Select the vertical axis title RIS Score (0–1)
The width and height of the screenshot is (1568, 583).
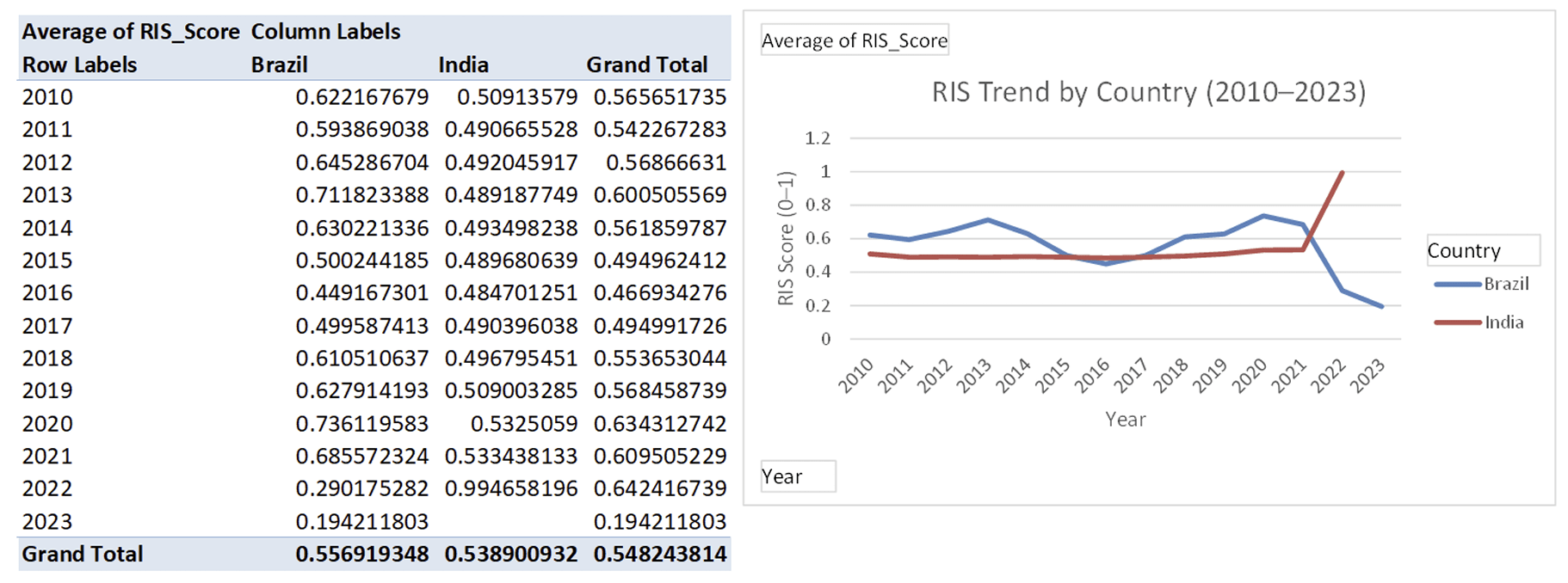point(785,238)
